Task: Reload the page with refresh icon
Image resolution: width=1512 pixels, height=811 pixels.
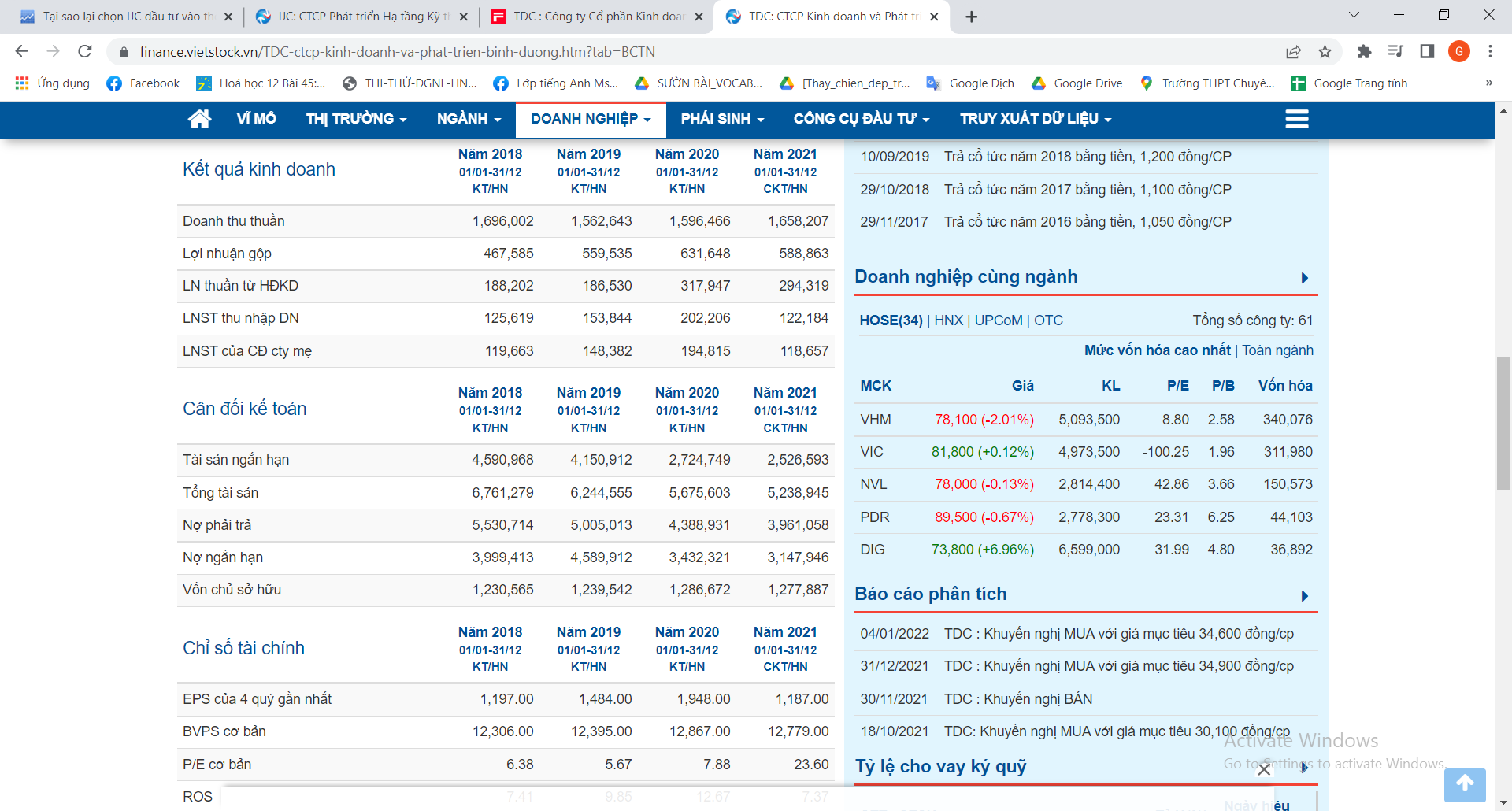Action: point(85,51)
